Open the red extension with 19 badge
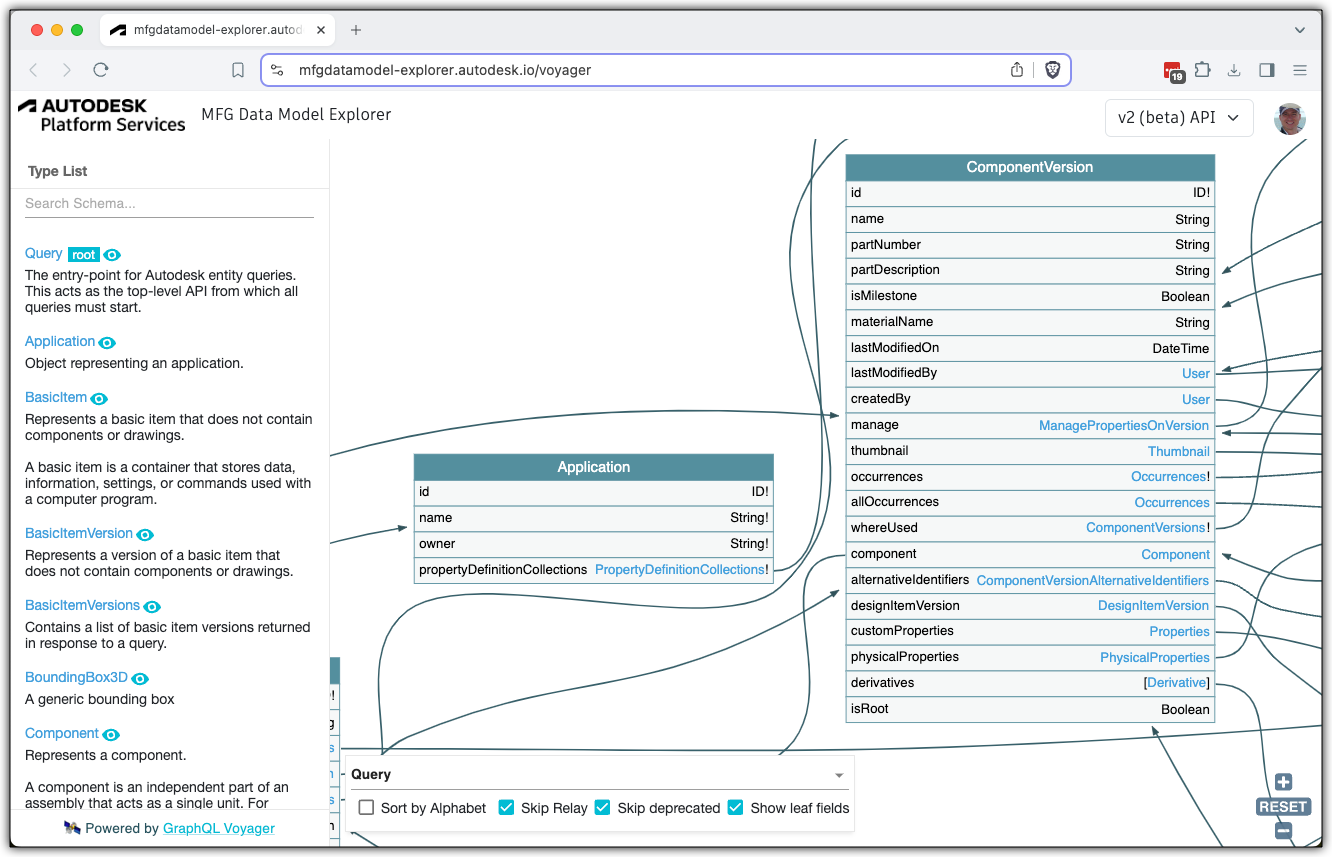The height and width of the screenshot is (857, 1332). 1174,71
